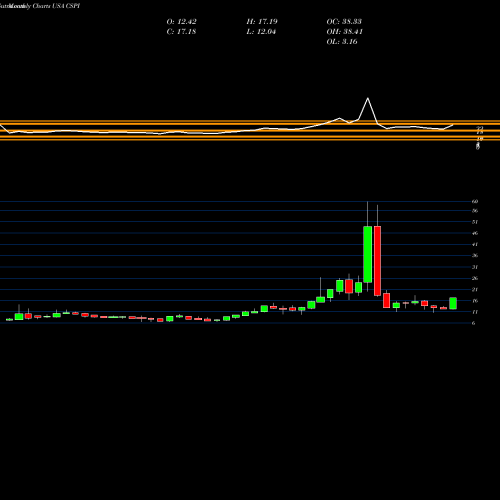Click the price axis label 6

(x=474, y=323)
